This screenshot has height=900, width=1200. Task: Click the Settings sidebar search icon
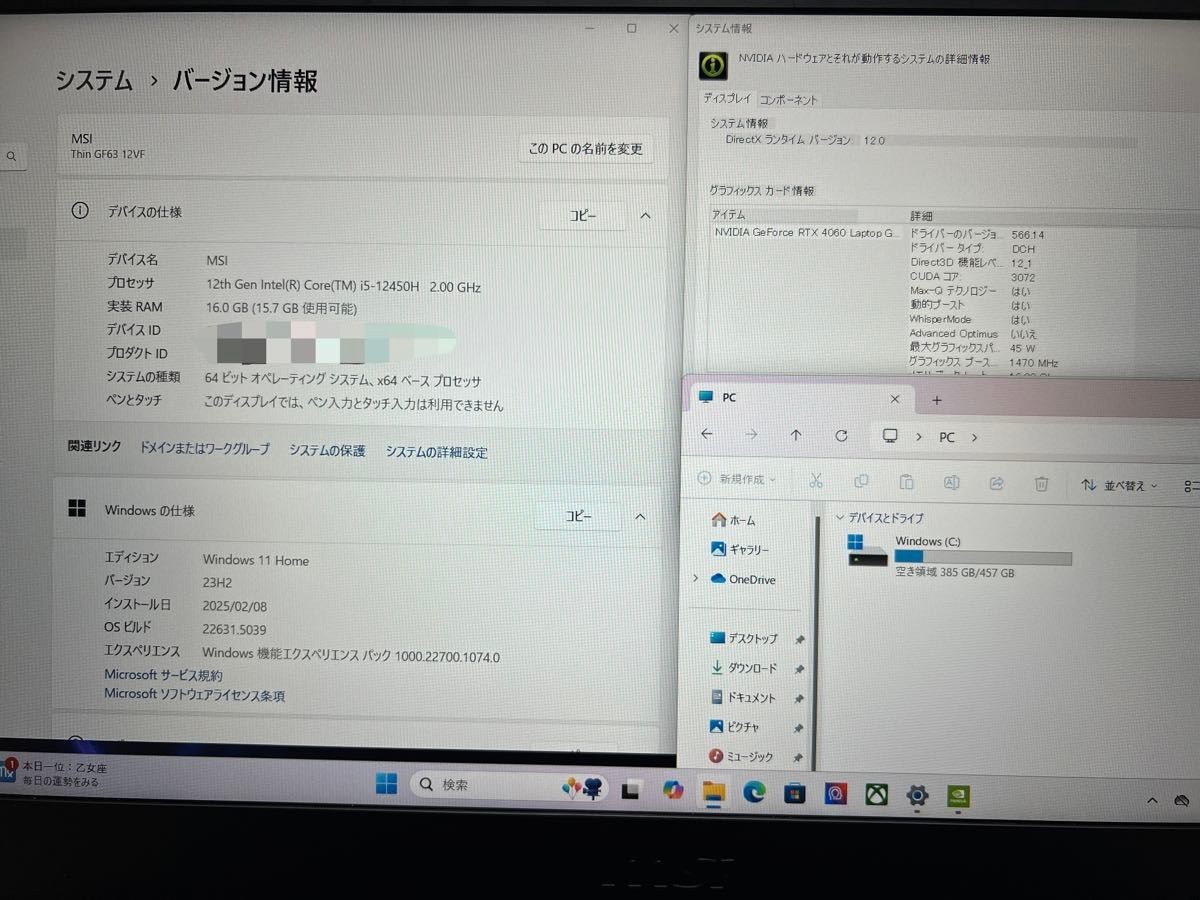point(12,156)
